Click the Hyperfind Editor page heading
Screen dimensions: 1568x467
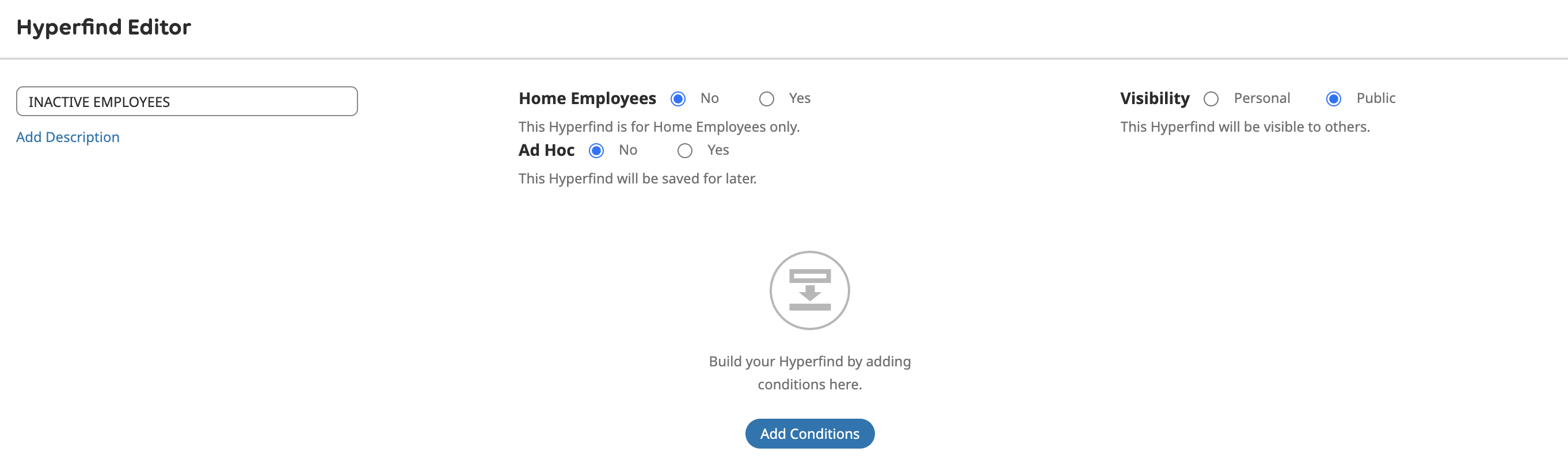pos(104,28)
